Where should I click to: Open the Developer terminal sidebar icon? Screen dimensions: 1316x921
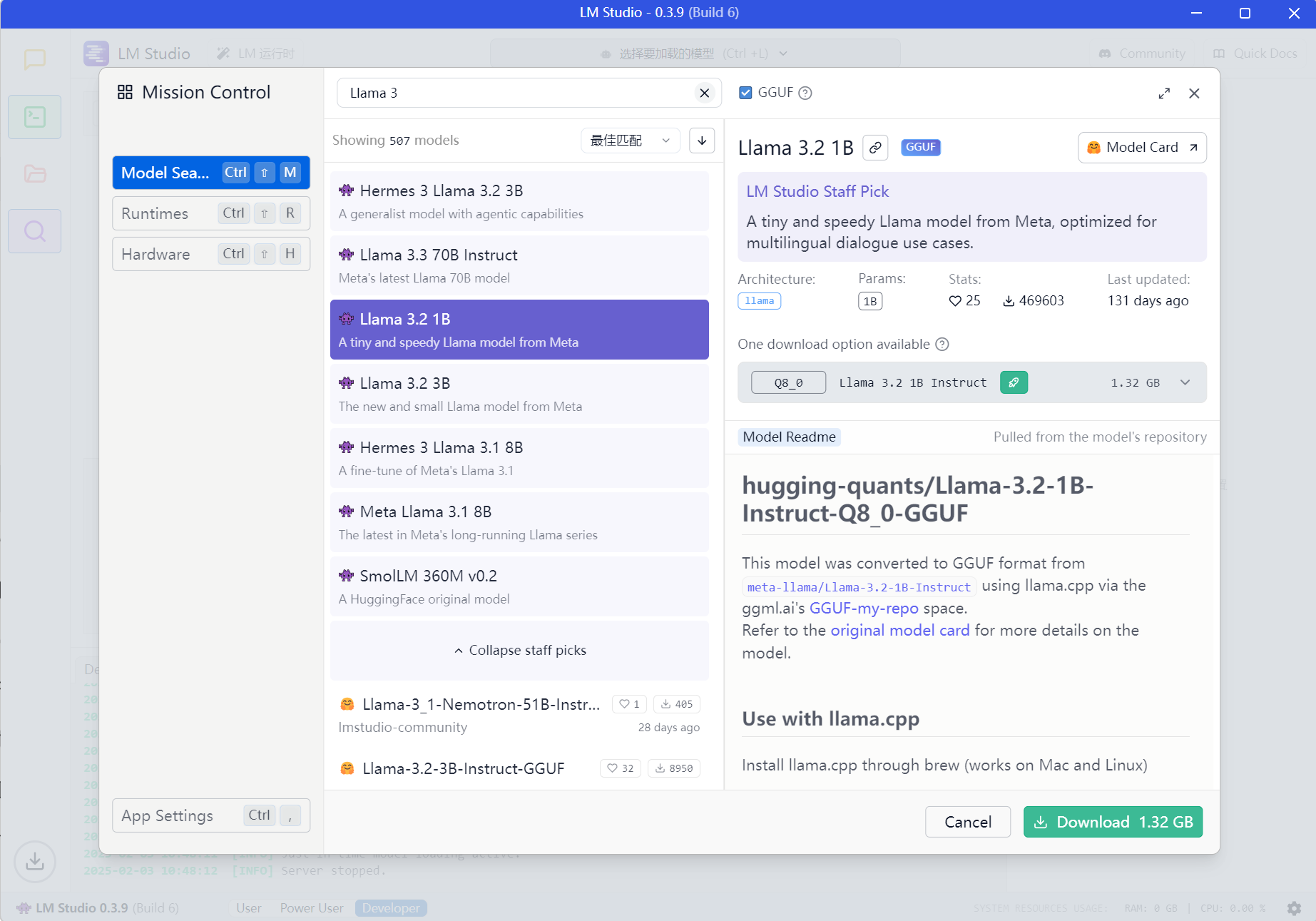34,116
